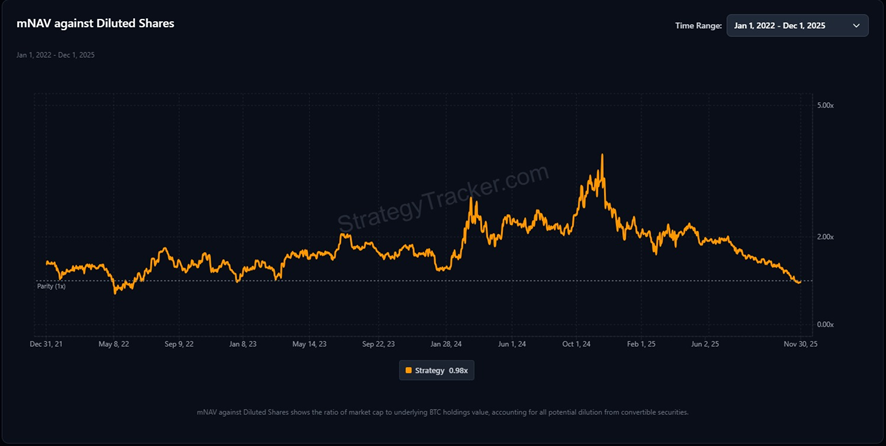Click the 'Nov 30, 25' x-axis tick
This screenshot has height=446, width=886.
click(x=800, y=343)
